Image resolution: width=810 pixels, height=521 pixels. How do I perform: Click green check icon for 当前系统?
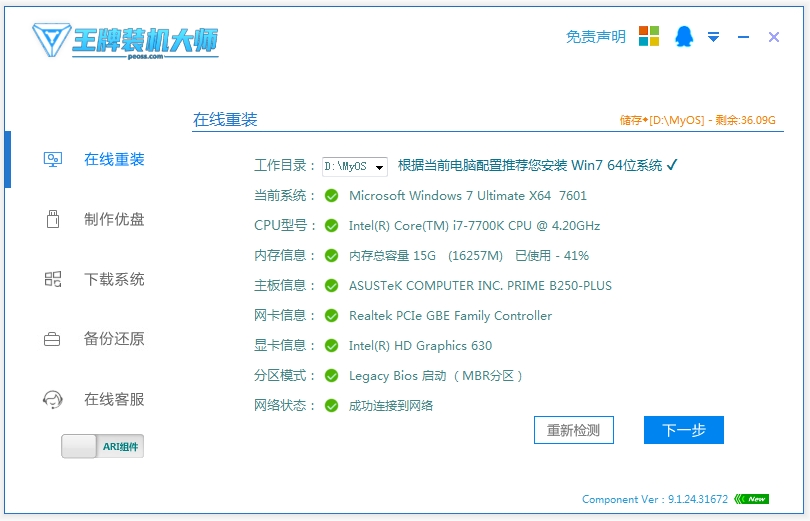[x=332, y=196]
